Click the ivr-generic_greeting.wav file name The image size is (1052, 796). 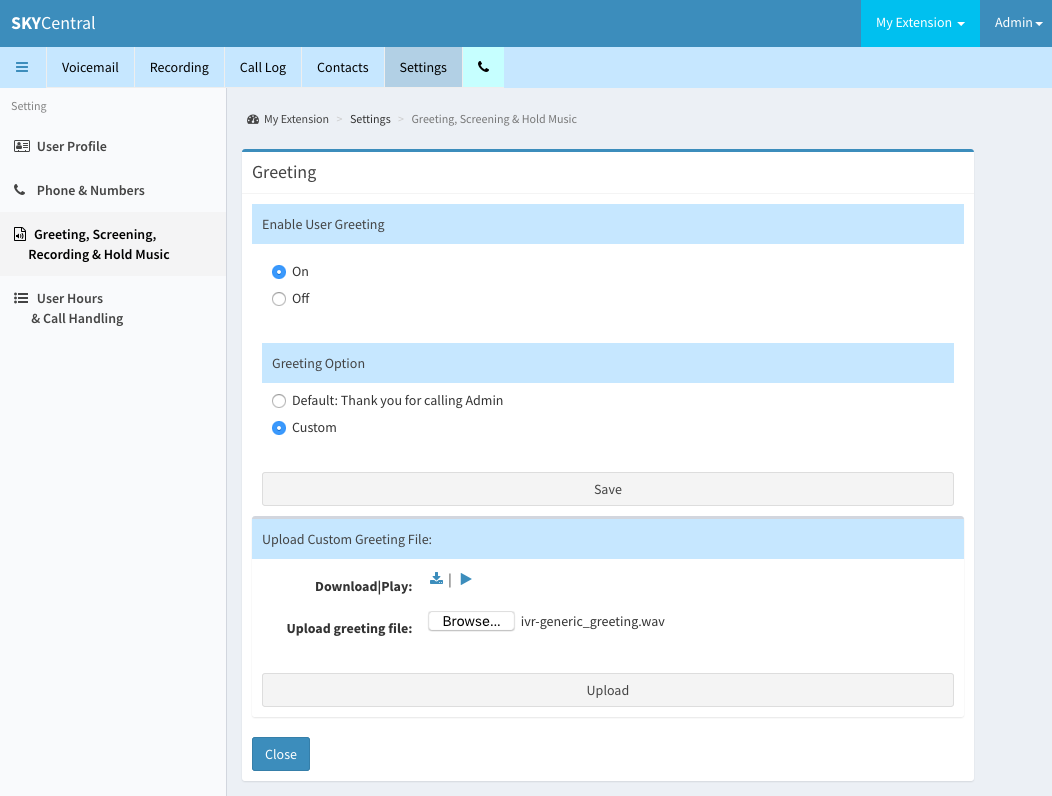click(x=592, y=621)
